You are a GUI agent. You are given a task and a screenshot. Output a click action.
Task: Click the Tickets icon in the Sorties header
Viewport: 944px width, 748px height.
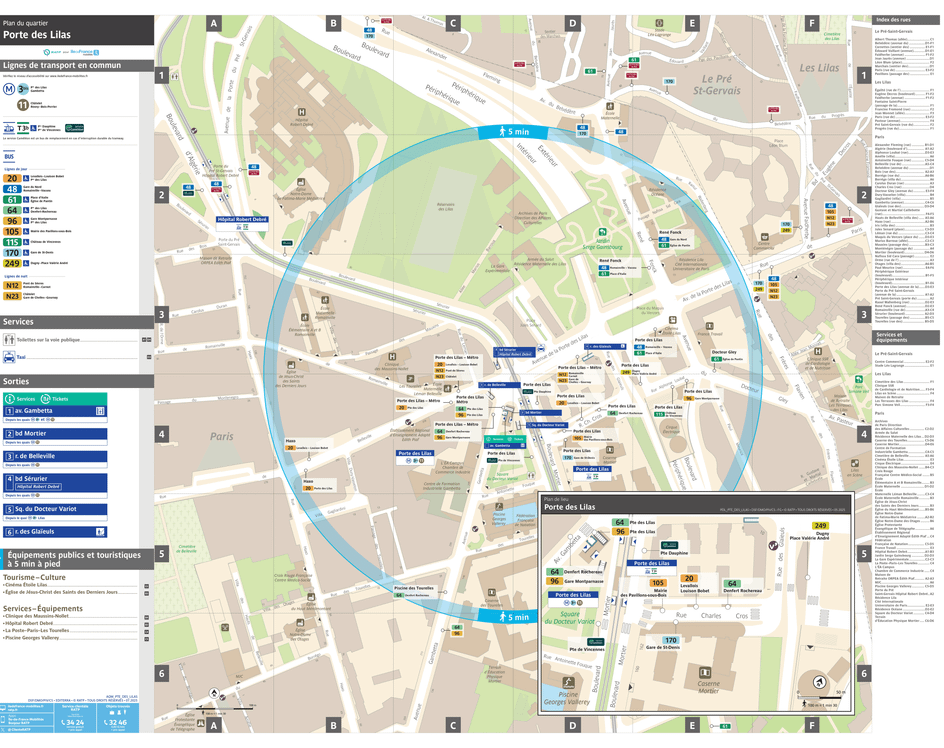tap(45, 399)
